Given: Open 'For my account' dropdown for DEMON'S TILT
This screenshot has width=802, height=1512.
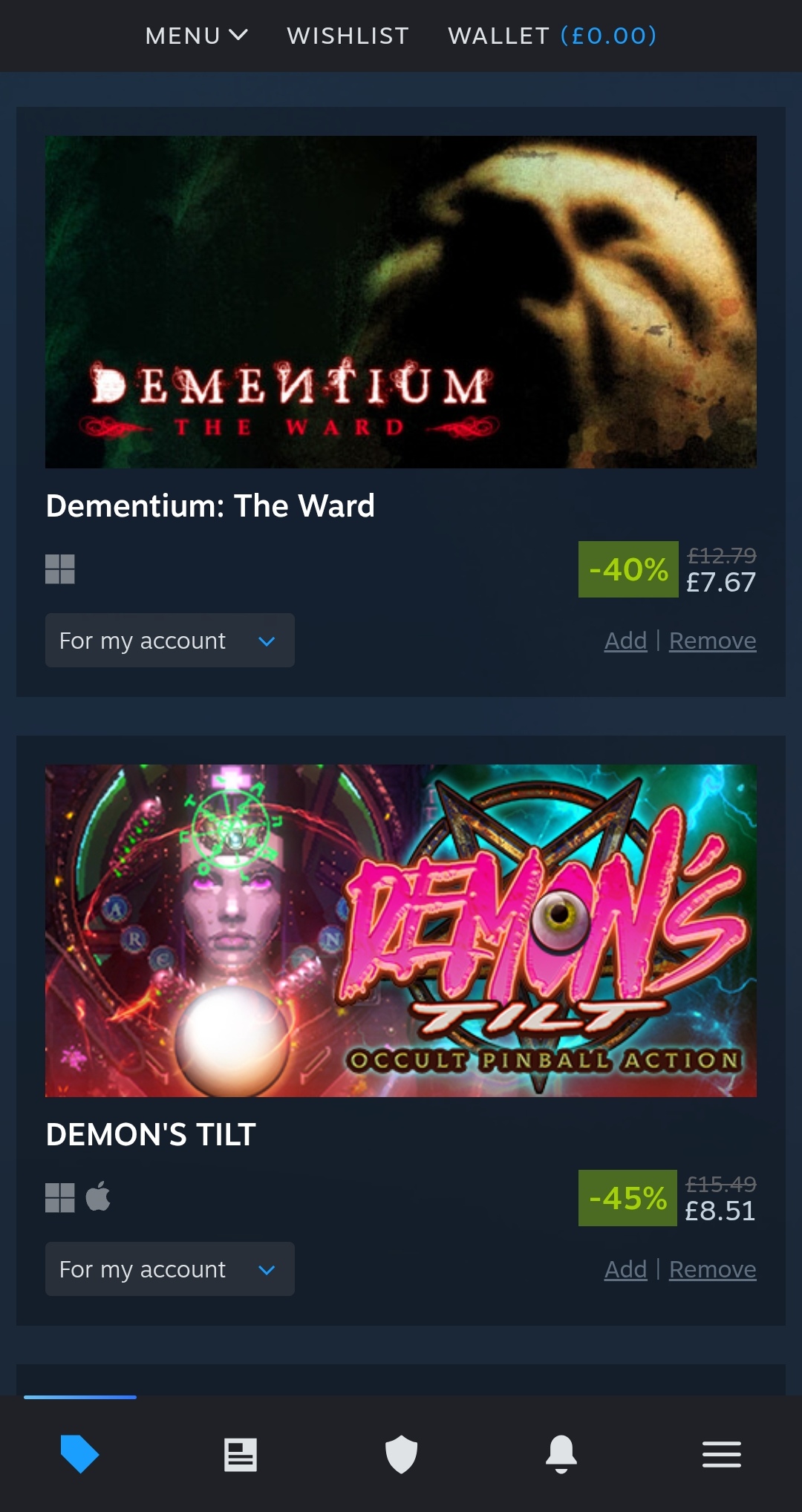Looking at the screenshot, I should coord(170,1269).
